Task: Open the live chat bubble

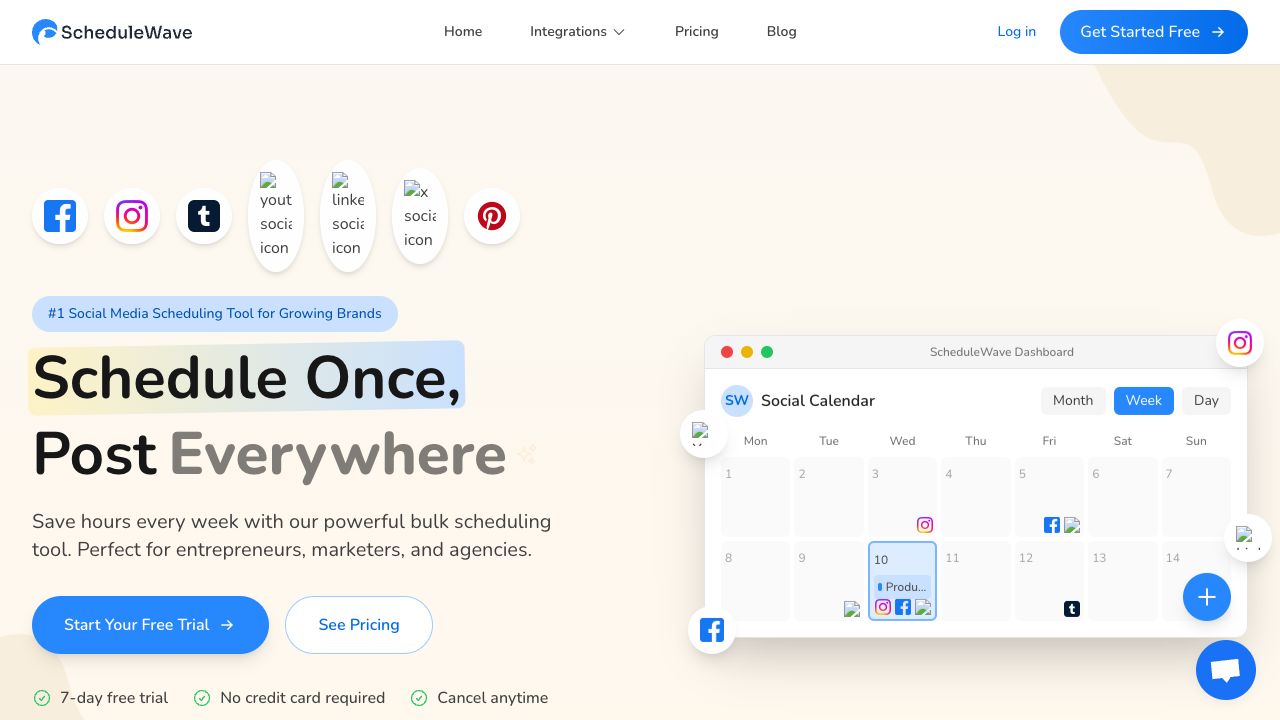Action: click(x=1226, y=670)
